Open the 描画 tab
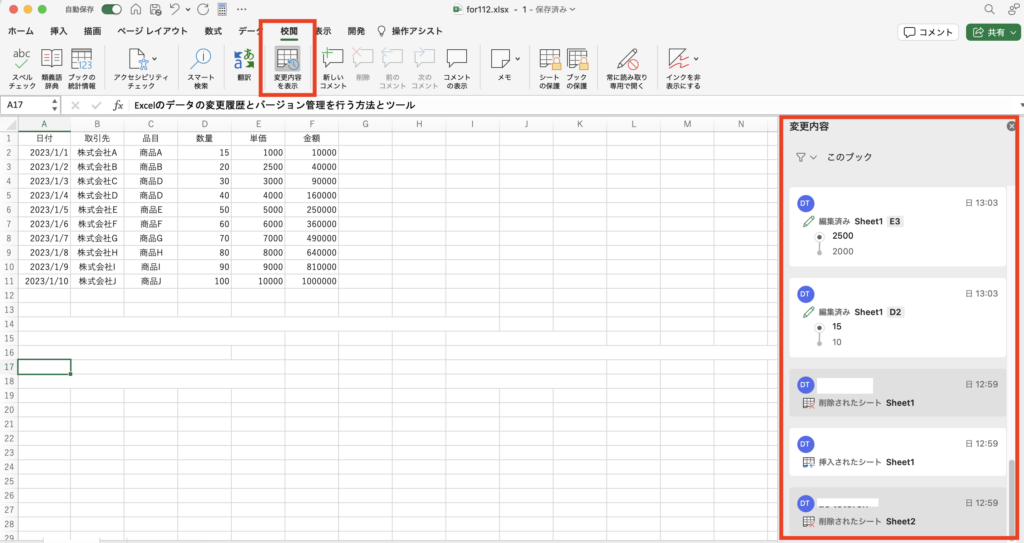1024x543 pixels. (92, 31)
